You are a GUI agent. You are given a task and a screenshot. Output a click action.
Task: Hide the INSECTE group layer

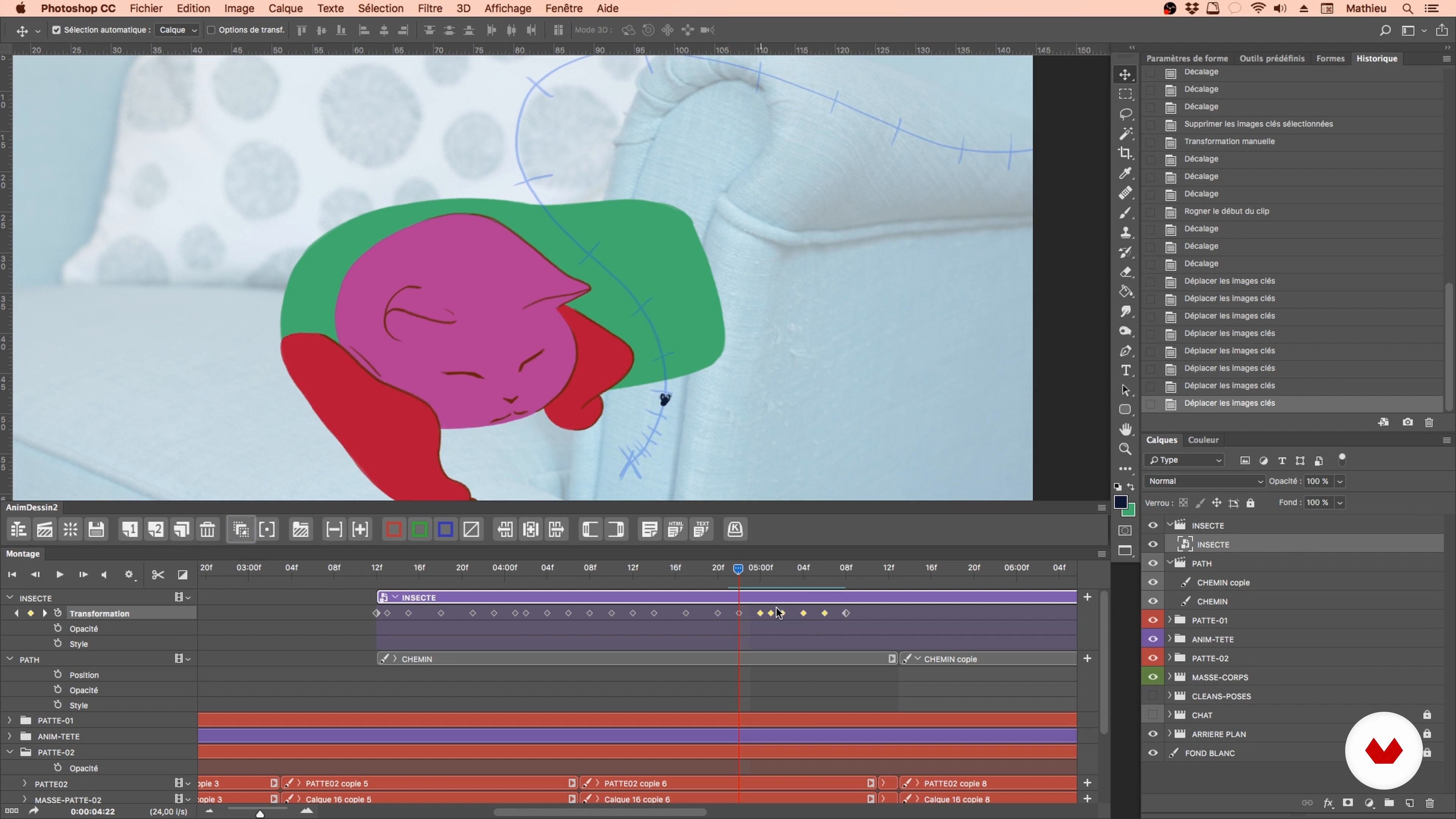(x=1153, y=526)
